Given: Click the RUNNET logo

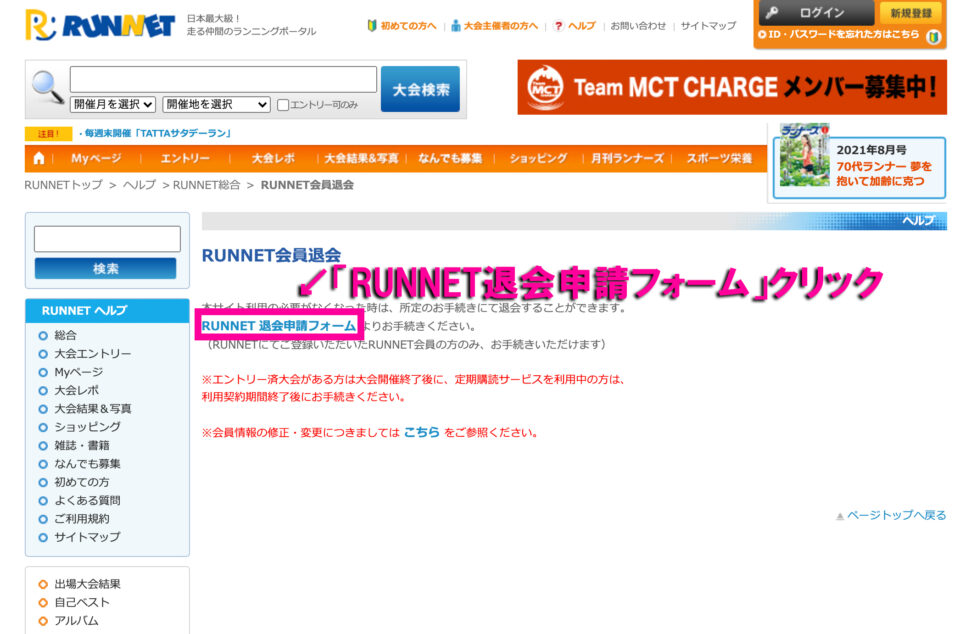Looking at the screenshot, I should pyautogui.click(x=100, y=26).
